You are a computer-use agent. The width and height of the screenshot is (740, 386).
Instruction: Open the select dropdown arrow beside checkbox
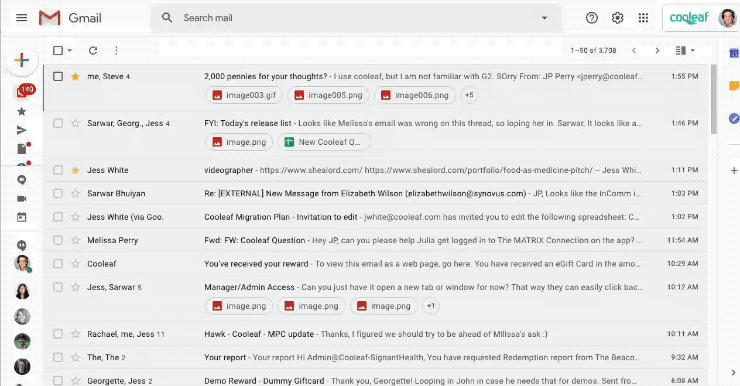pos(70,50)
